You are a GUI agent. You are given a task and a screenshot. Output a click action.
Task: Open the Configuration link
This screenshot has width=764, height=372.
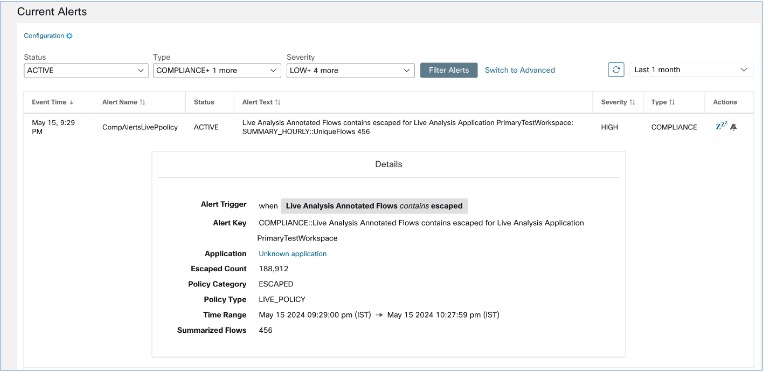pyautogui.click(x=44, y=36)
